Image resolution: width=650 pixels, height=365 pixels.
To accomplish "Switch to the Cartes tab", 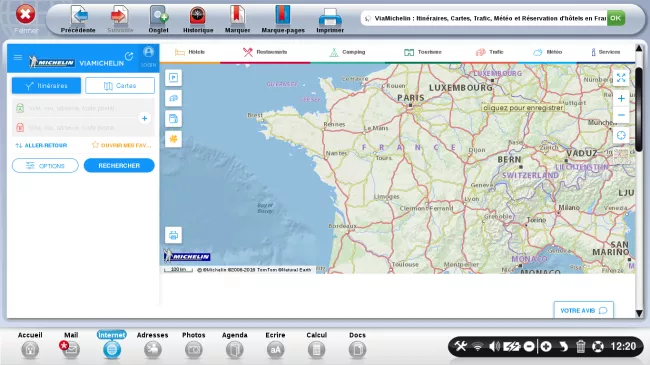I will 120,86.
